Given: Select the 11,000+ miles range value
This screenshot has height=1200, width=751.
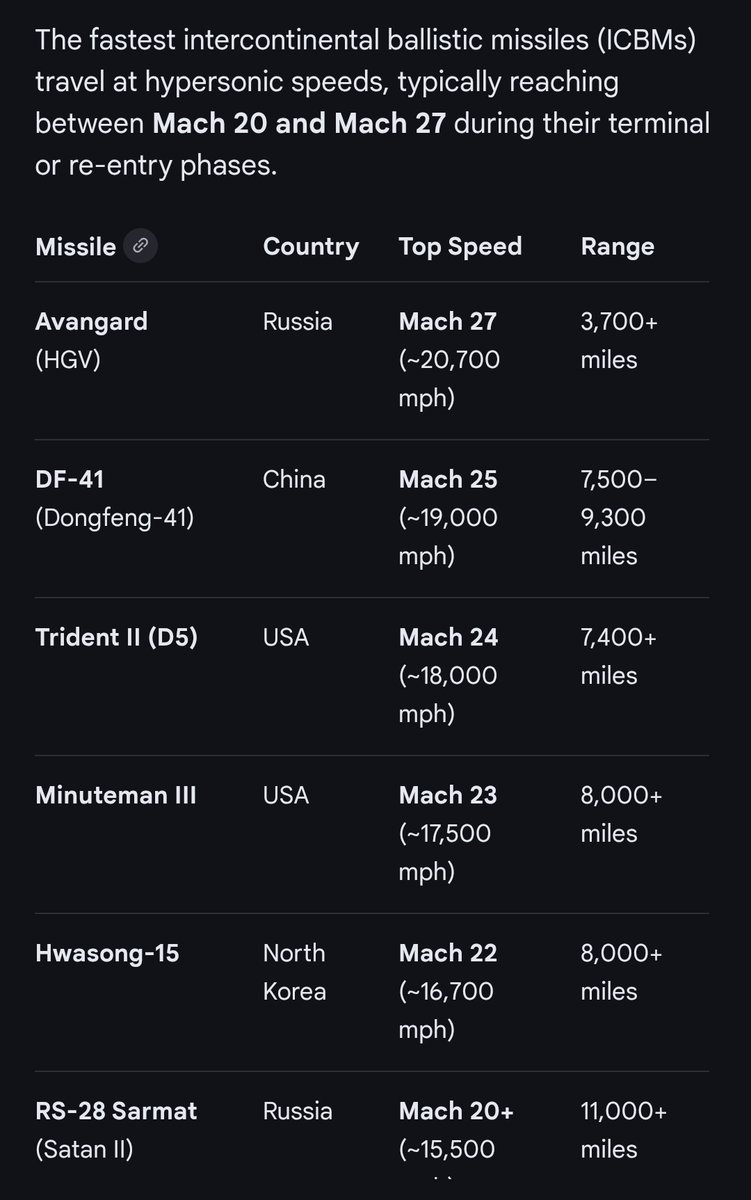Looking at the screenshot, I should click(x=623, y=1130).
